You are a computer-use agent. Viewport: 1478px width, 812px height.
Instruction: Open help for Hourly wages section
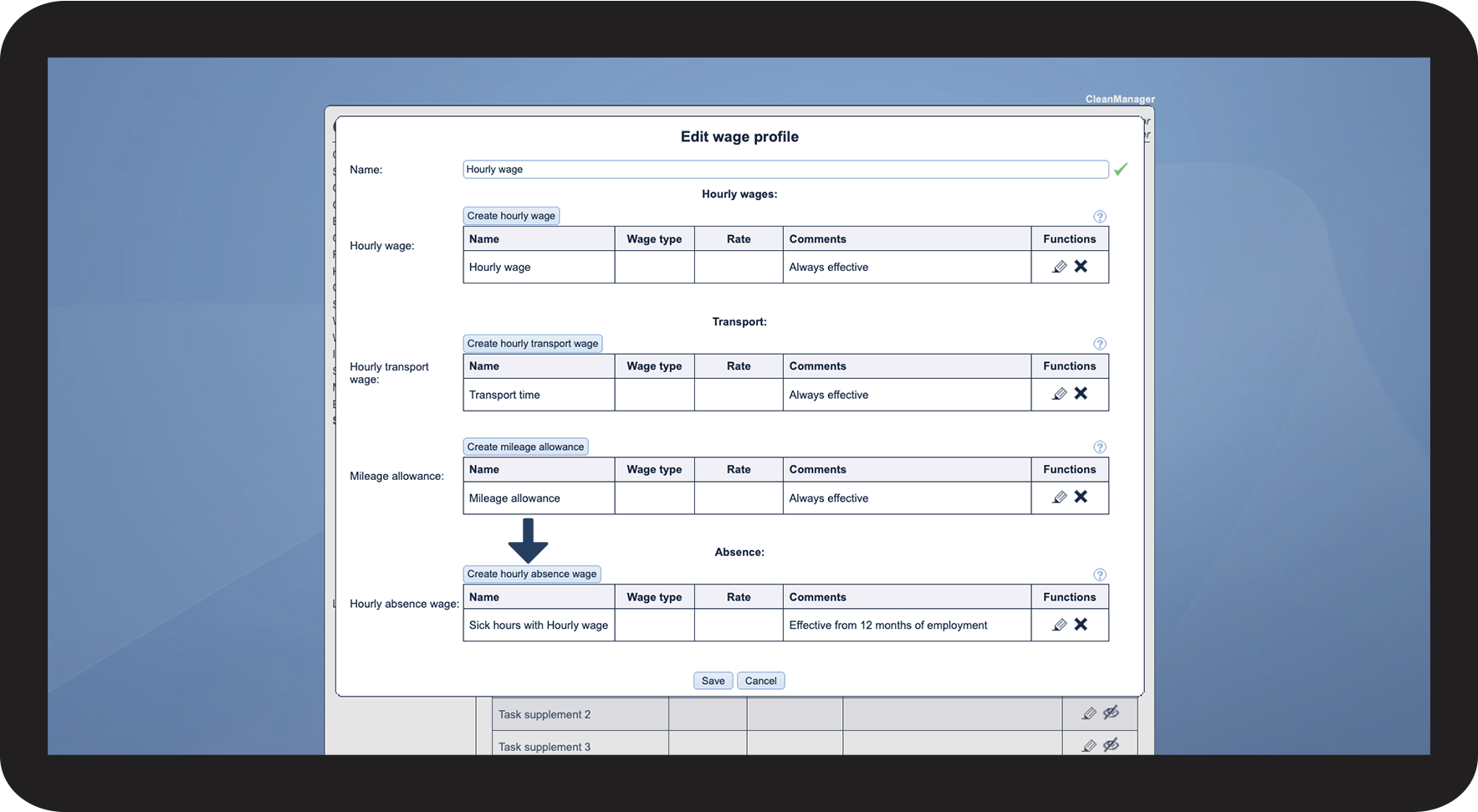click(x=1099, y=217)
